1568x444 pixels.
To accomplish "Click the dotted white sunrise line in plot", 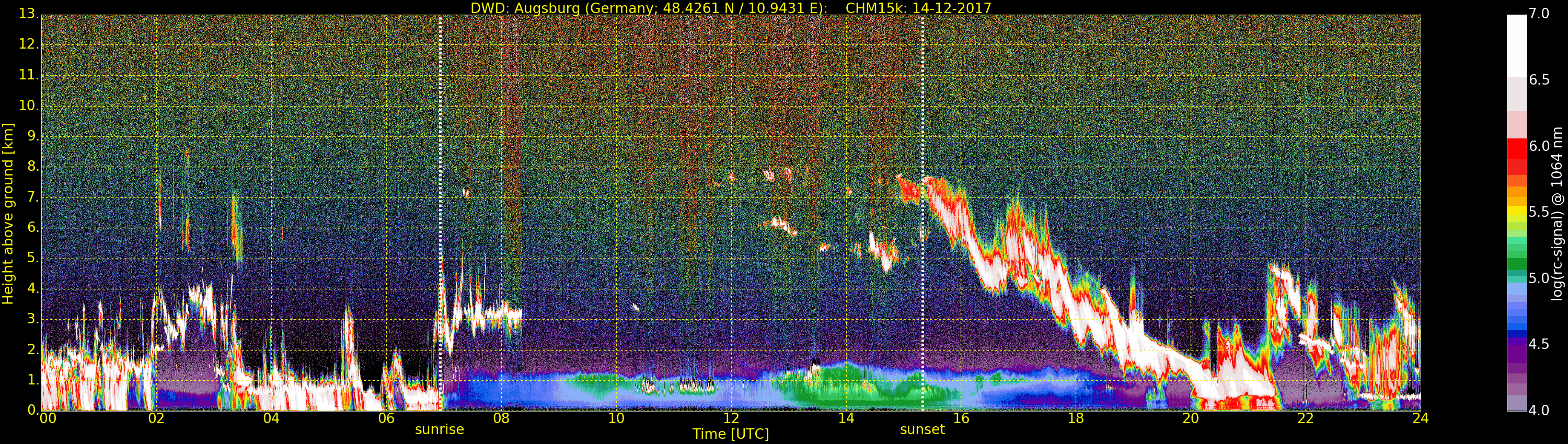I will [440, 213].
